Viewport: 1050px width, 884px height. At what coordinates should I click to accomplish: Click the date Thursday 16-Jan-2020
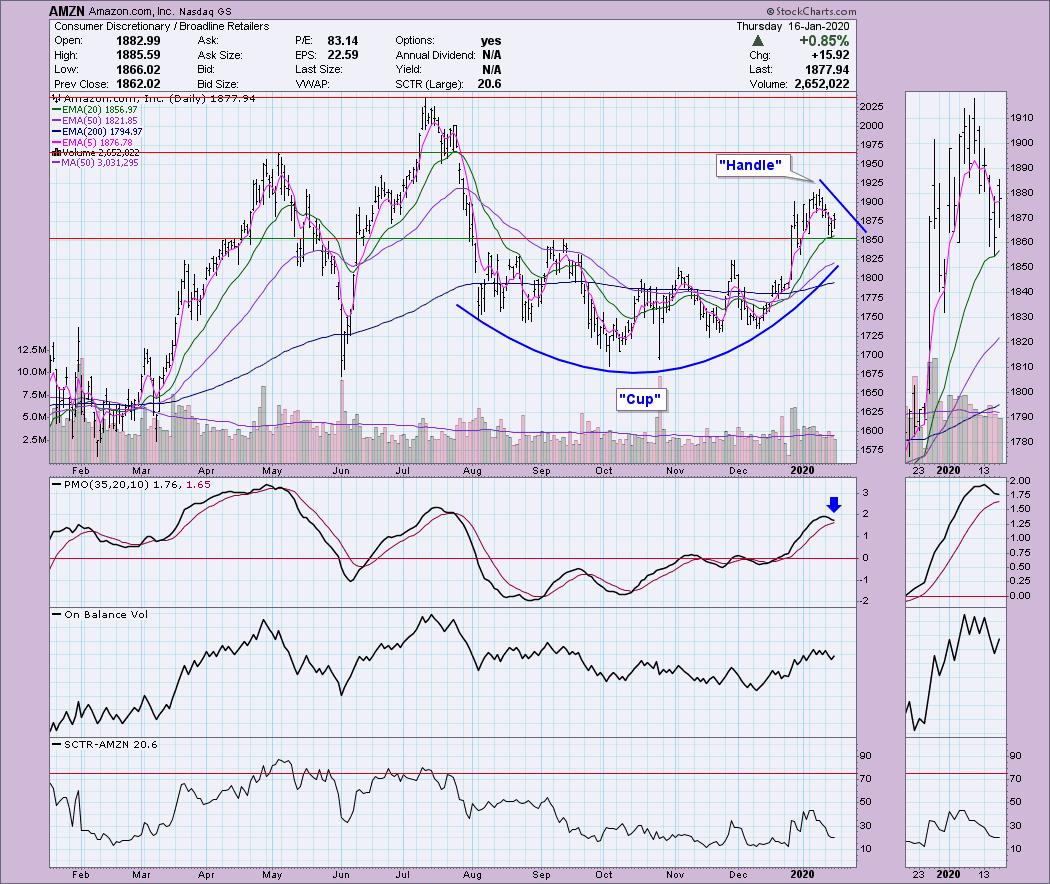pyautogui.click(x=793, y=26)
